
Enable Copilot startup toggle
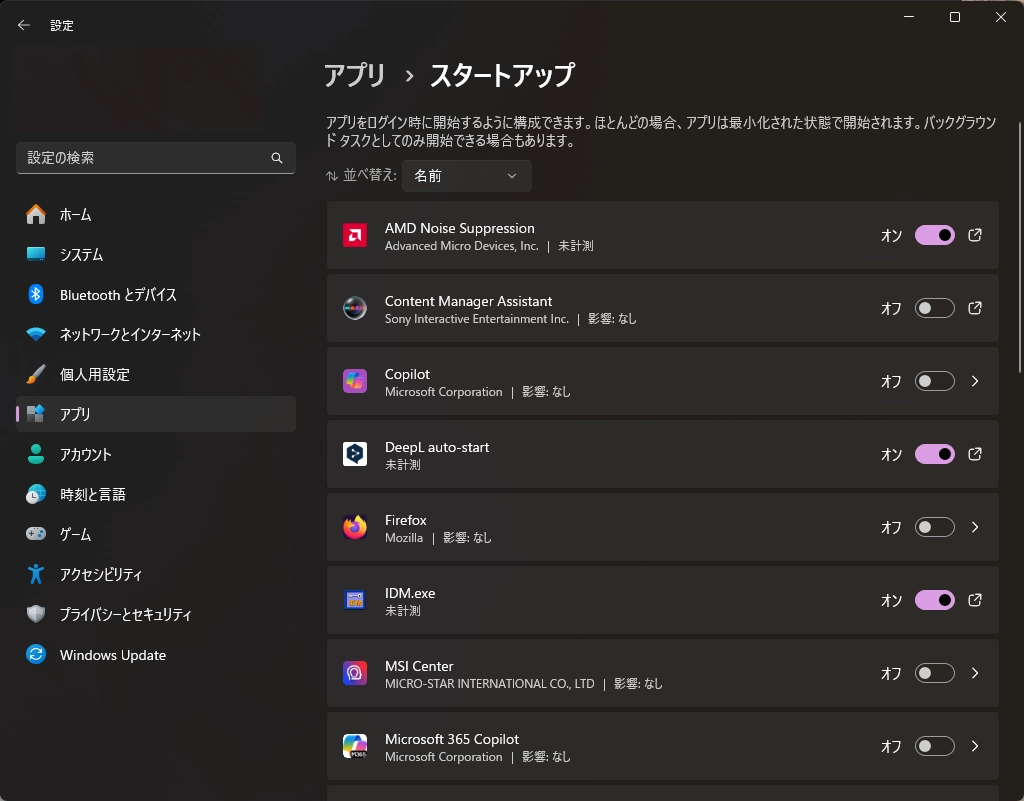point(935,381)
